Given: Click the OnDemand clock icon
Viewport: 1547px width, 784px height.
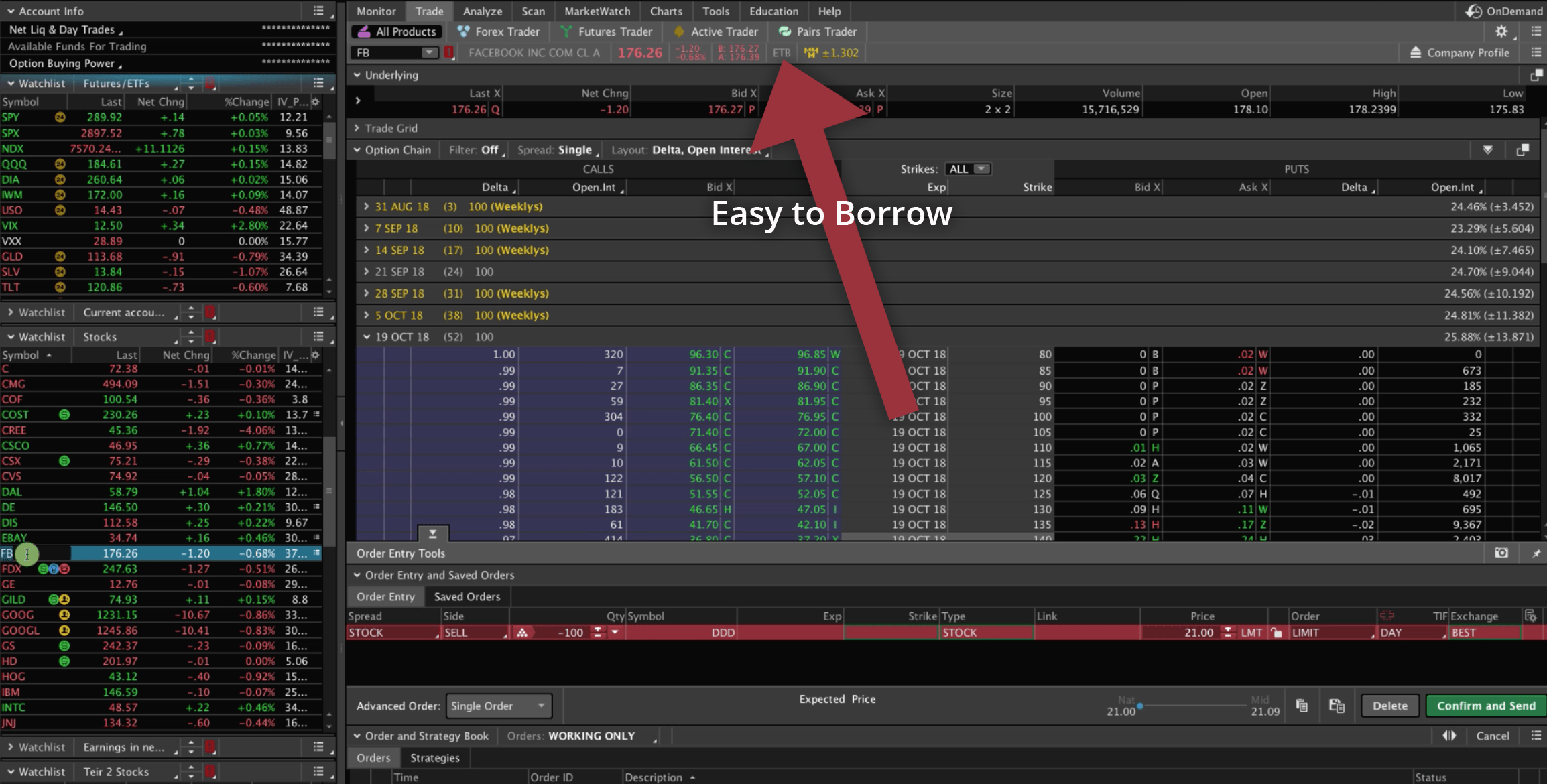Looking at the screenshot, I should point(1473,11).
